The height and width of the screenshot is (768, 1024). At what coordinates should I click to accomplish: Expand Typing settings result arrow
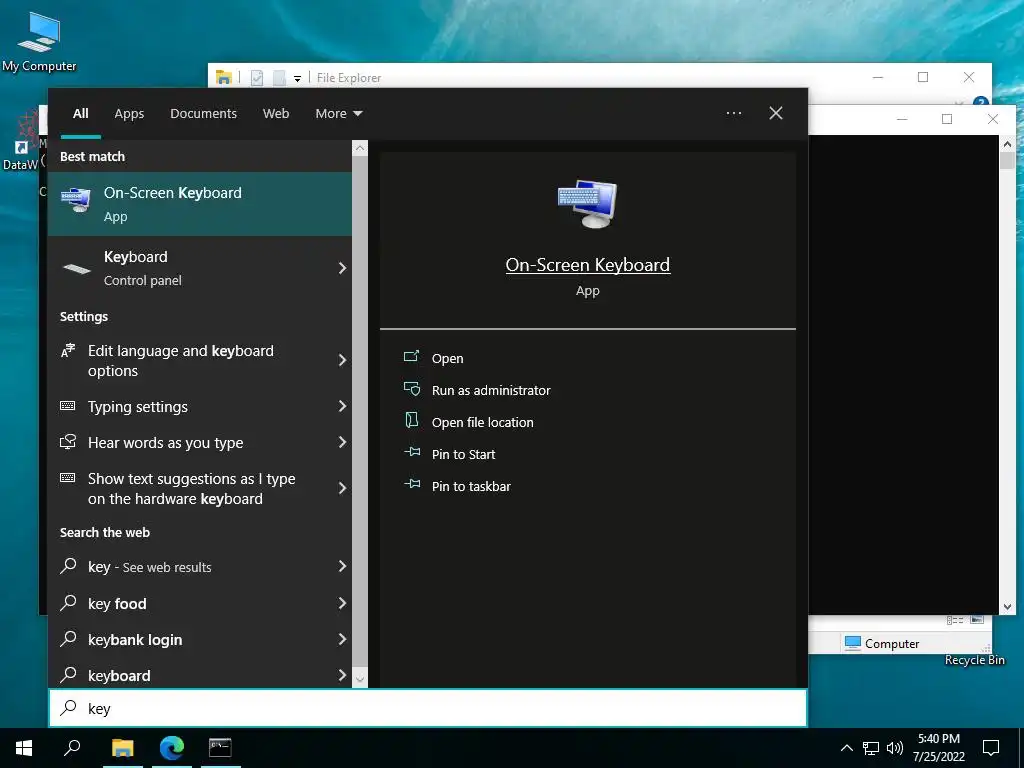click(x=342, y=406)
